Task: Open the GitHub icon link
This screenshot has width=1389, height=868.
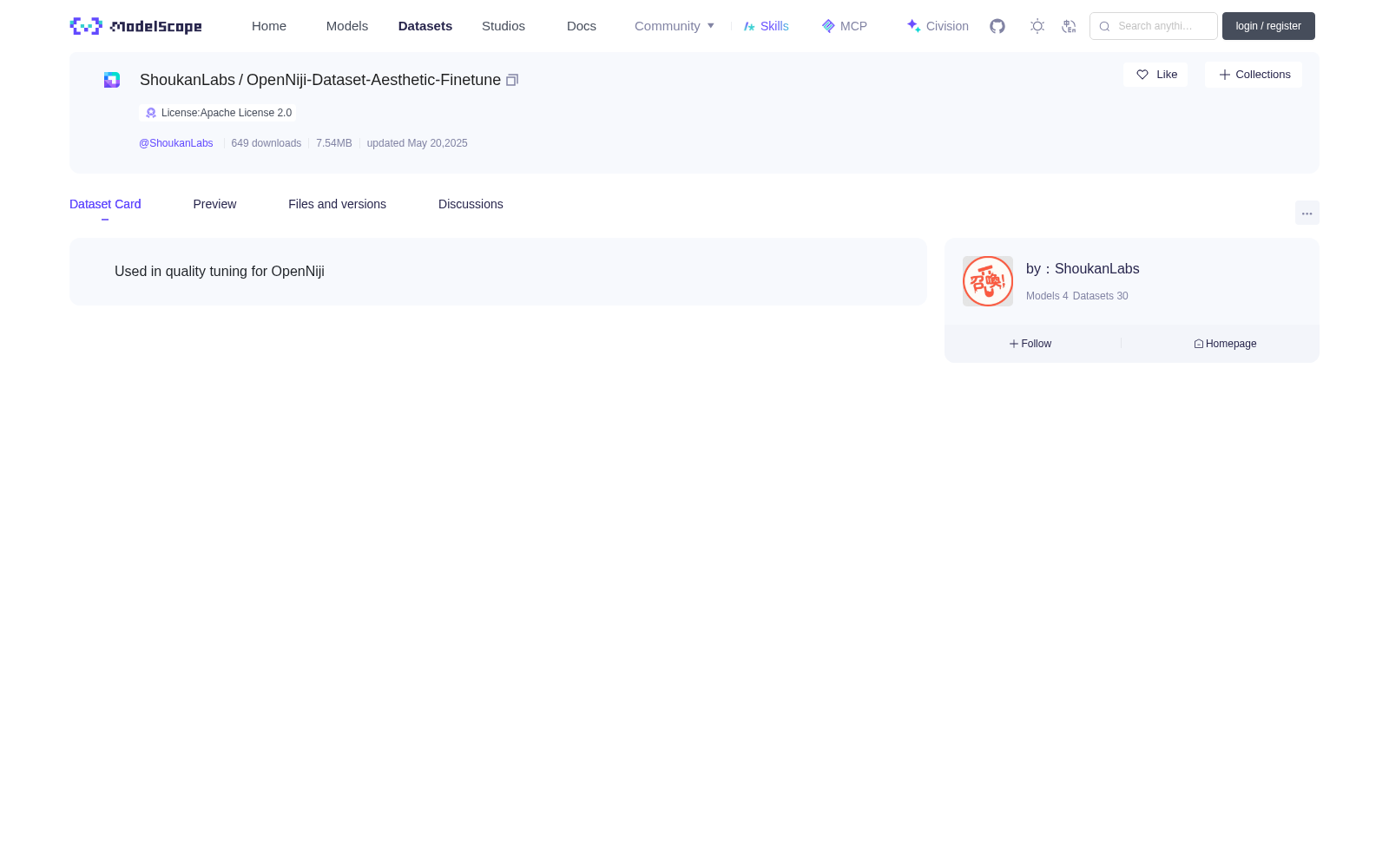Action: [997, 26]
